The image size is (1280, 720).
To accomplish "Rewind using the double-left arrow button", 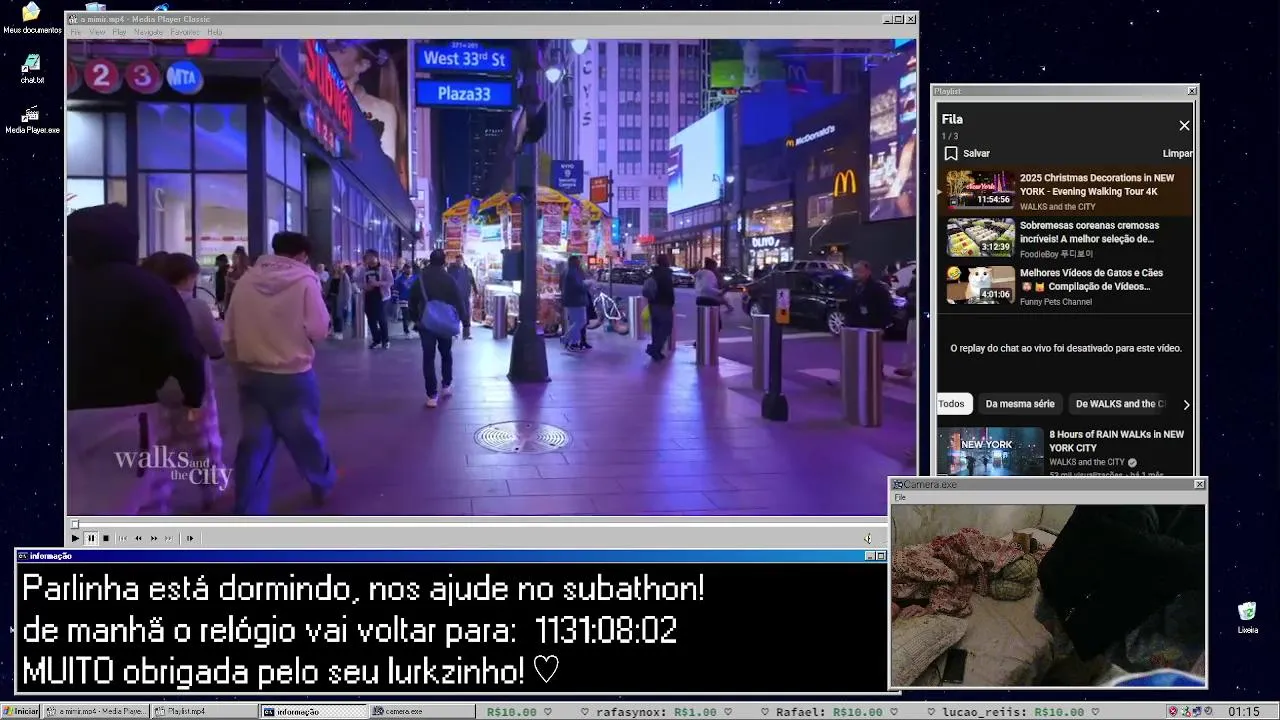I will tap(138, 538).
